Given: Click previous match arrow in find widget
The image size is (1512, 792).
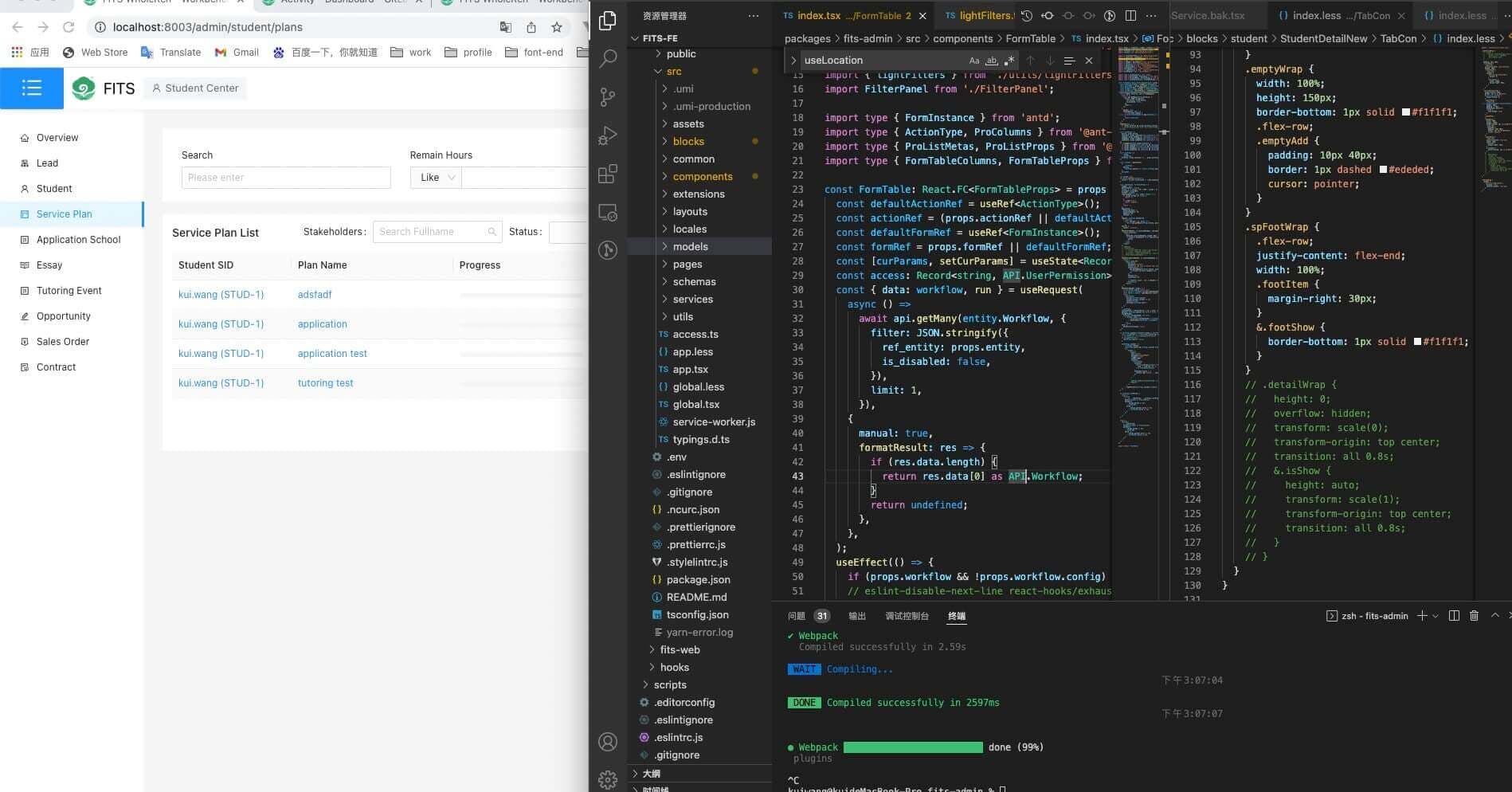Looking at the screenshot, I should 1030,61.
